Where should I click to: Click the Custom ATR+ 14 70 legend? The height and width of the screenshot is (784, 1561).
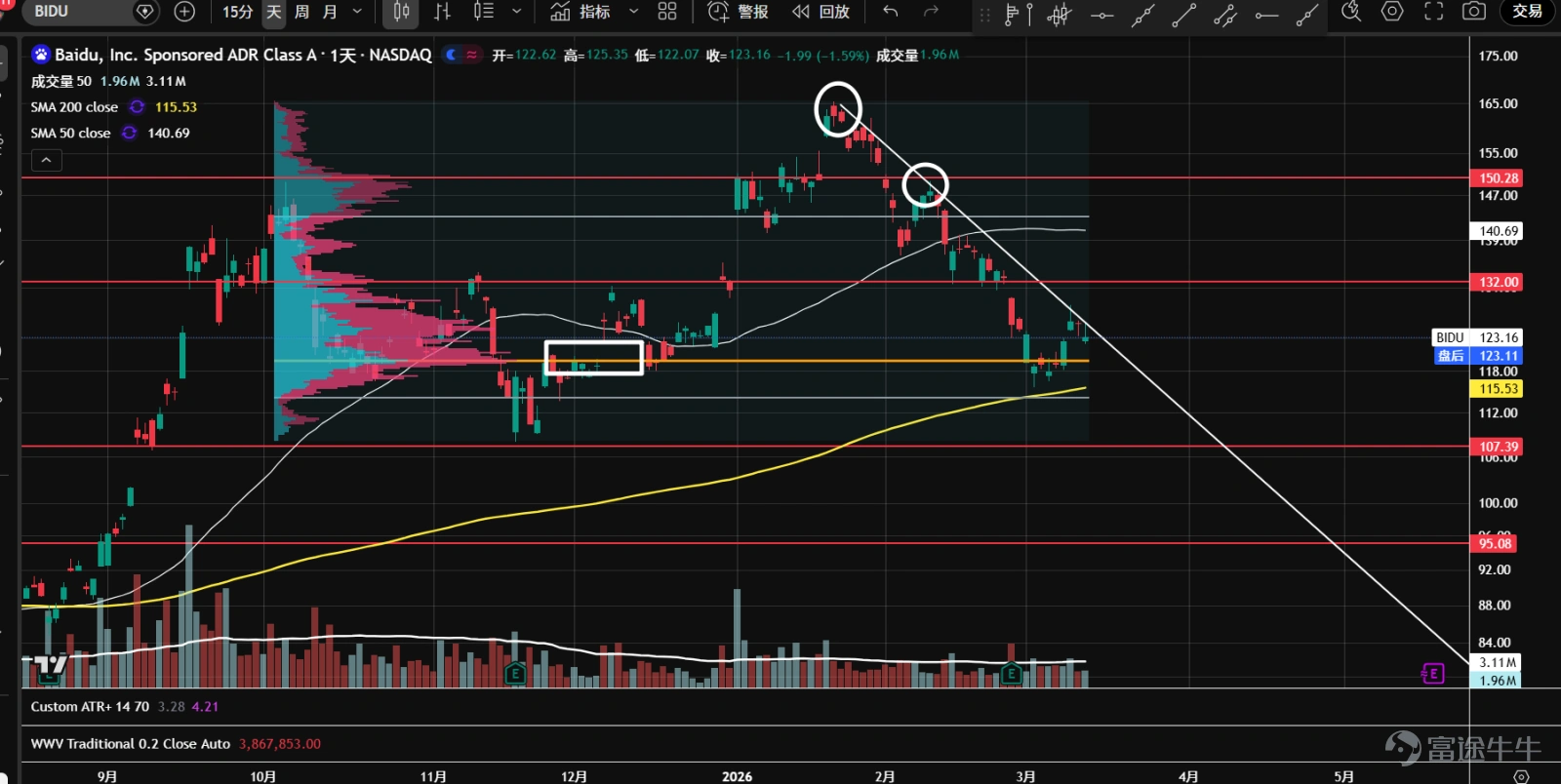[x=90, y=706]
